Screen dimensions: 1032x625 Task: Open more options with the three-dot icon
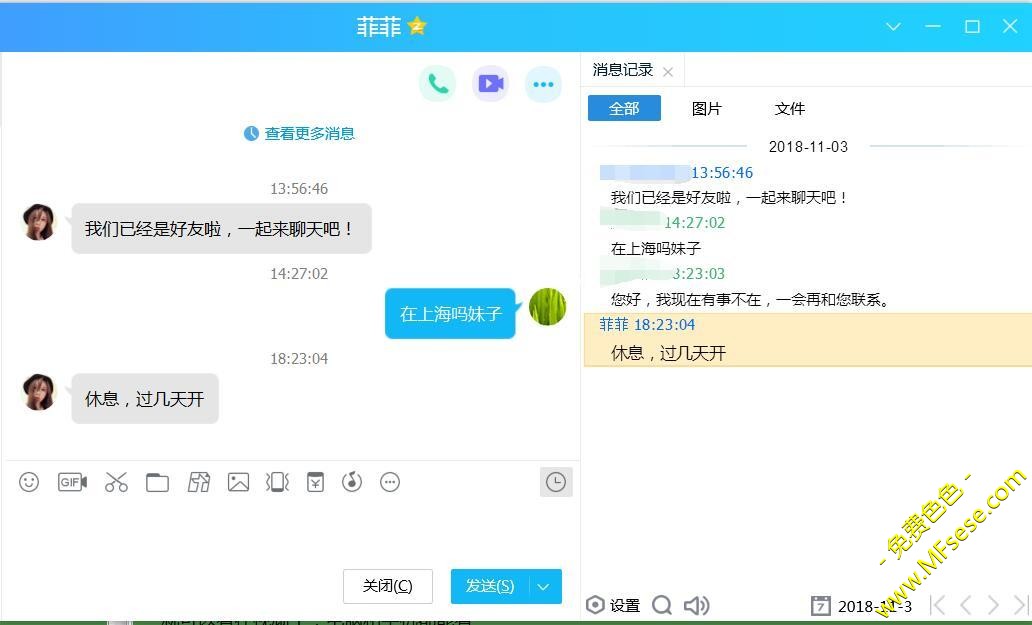[x=543, y=84]
